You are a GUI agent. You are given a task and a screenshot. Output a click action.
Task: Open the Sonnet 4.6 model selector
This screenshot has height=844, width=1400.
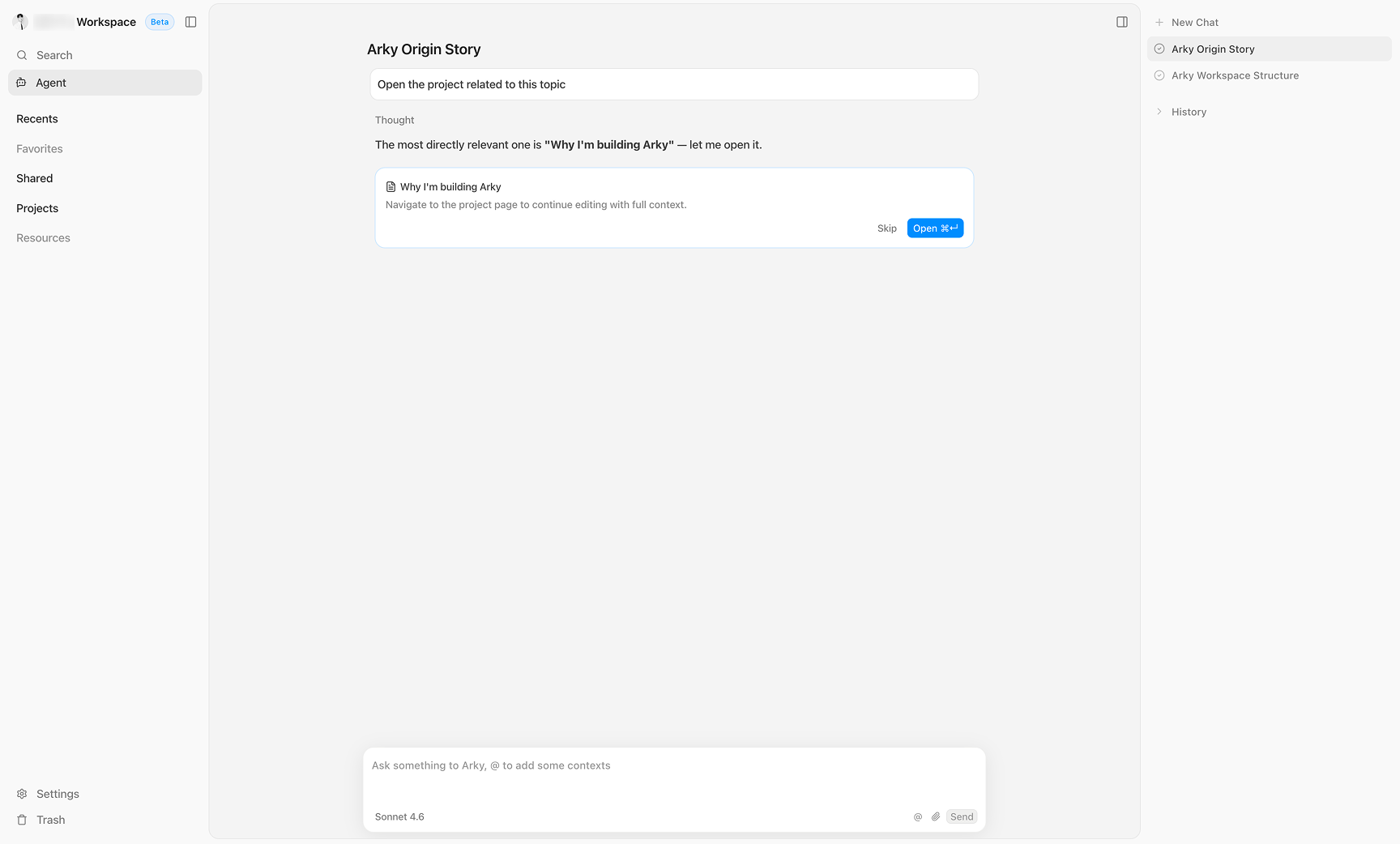[x=399, y=816]
